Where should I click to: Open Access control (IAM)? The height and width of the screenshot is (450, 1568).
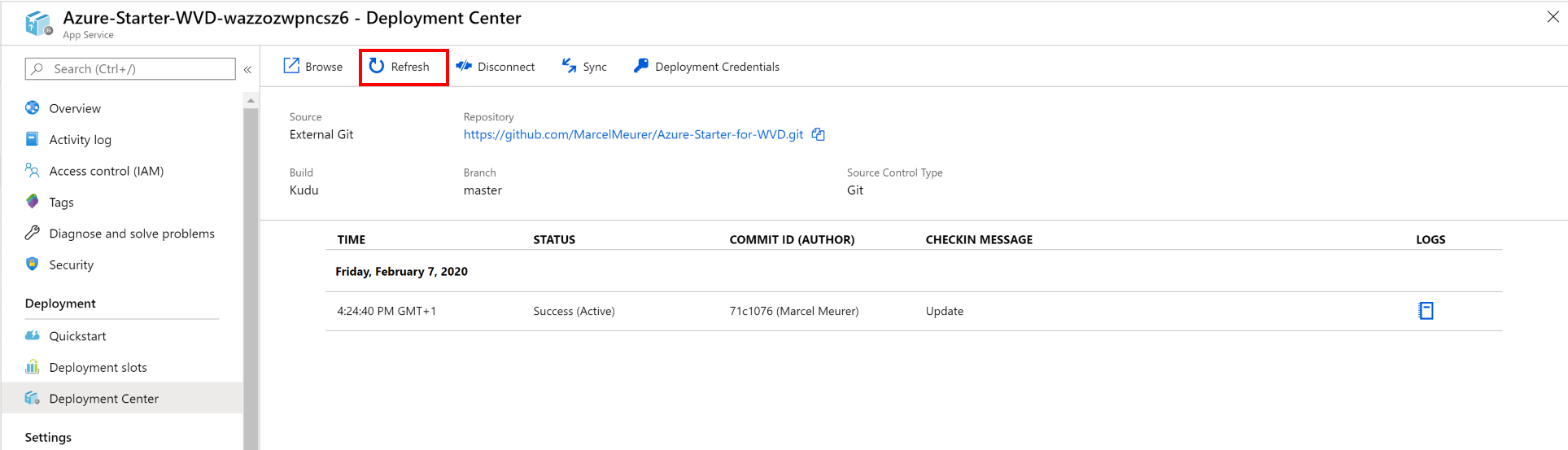(x=106, y=171)
